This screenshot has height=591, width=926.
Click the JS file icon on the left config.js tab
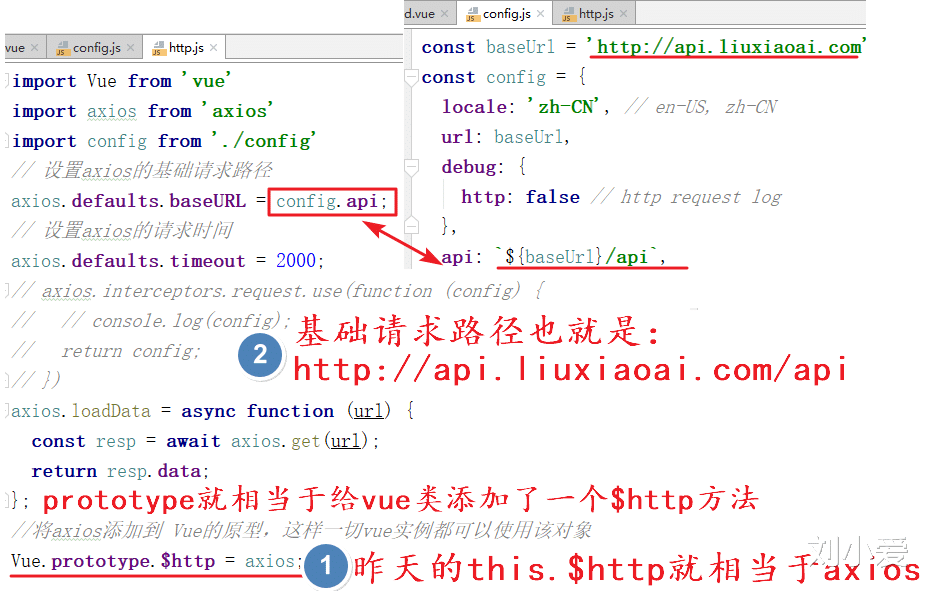pos(62,46)
